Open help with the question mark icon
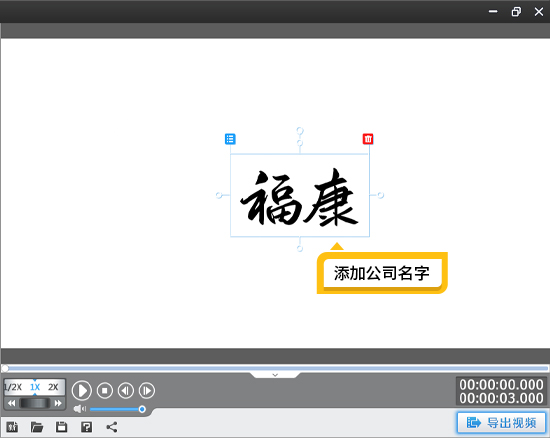Viewport: 550px width, 438px height. (86, 427)
